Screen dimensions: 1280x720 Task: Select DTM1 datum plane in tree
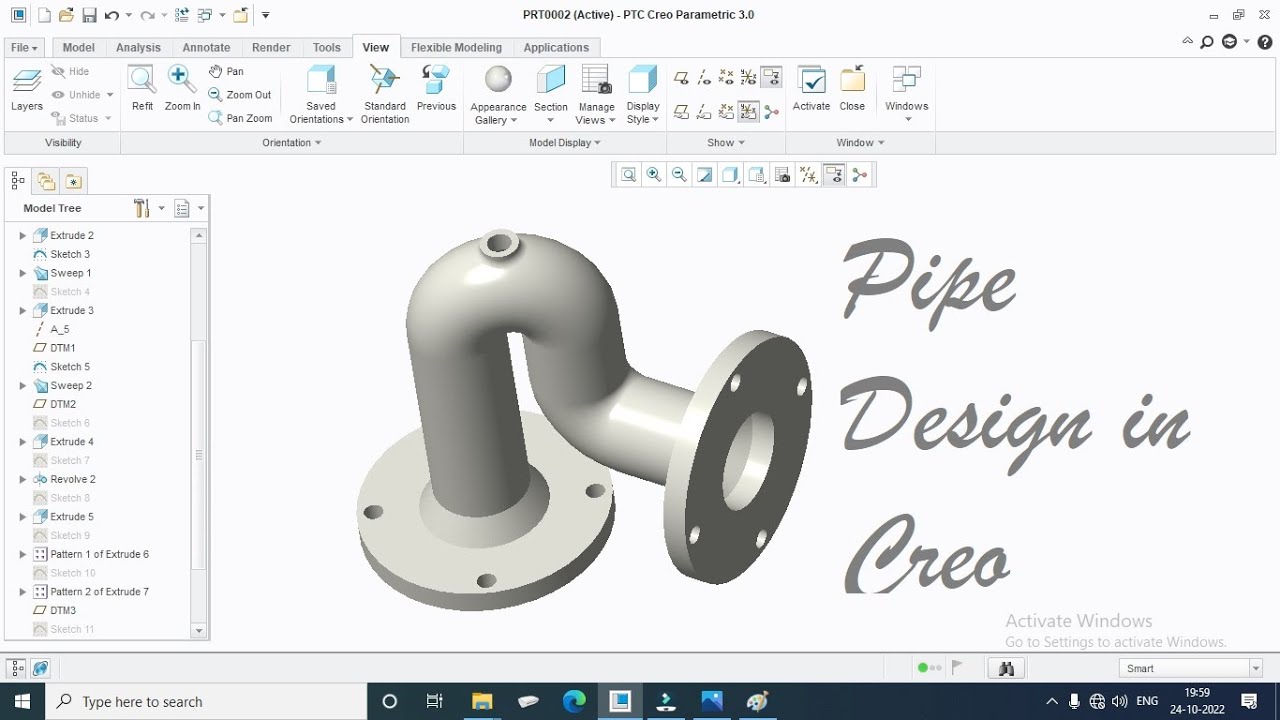tap(63, 348)
